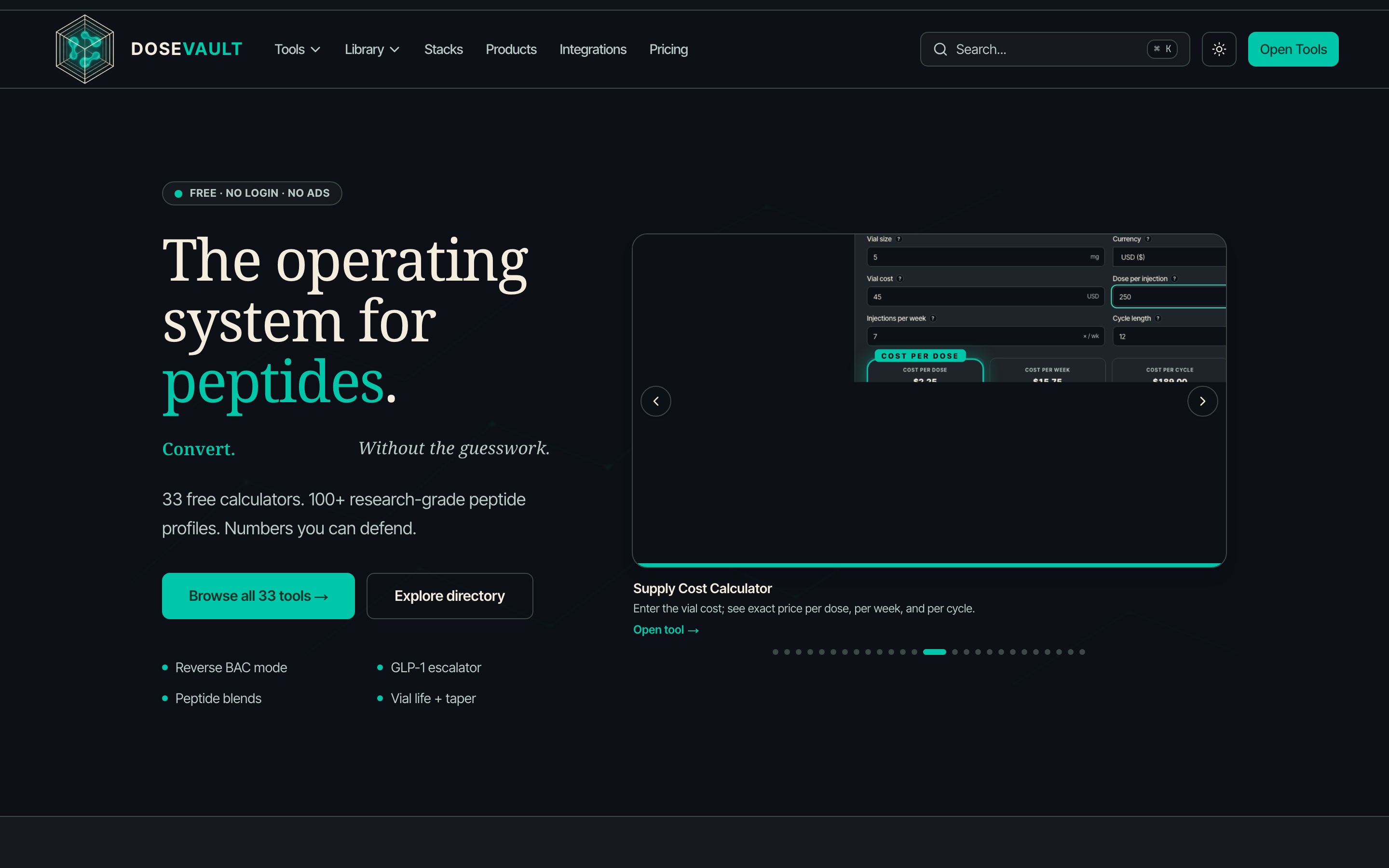This screenshot has height=868, width=1389.
Task: Jump to the first carousel dot
Action: click(776, 651)
